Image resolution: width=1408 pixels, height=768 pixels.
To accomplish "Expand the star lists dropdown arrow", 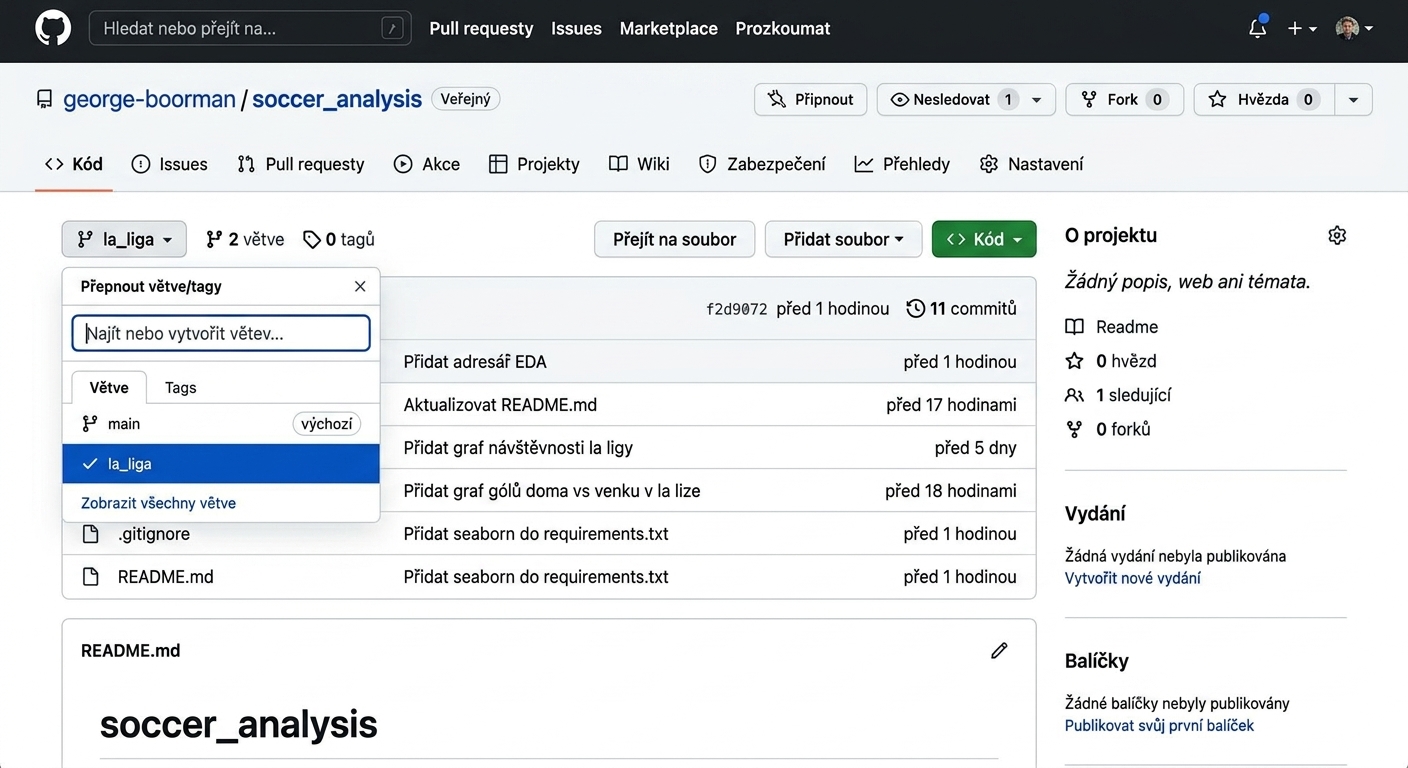I will click(1353, 99).
